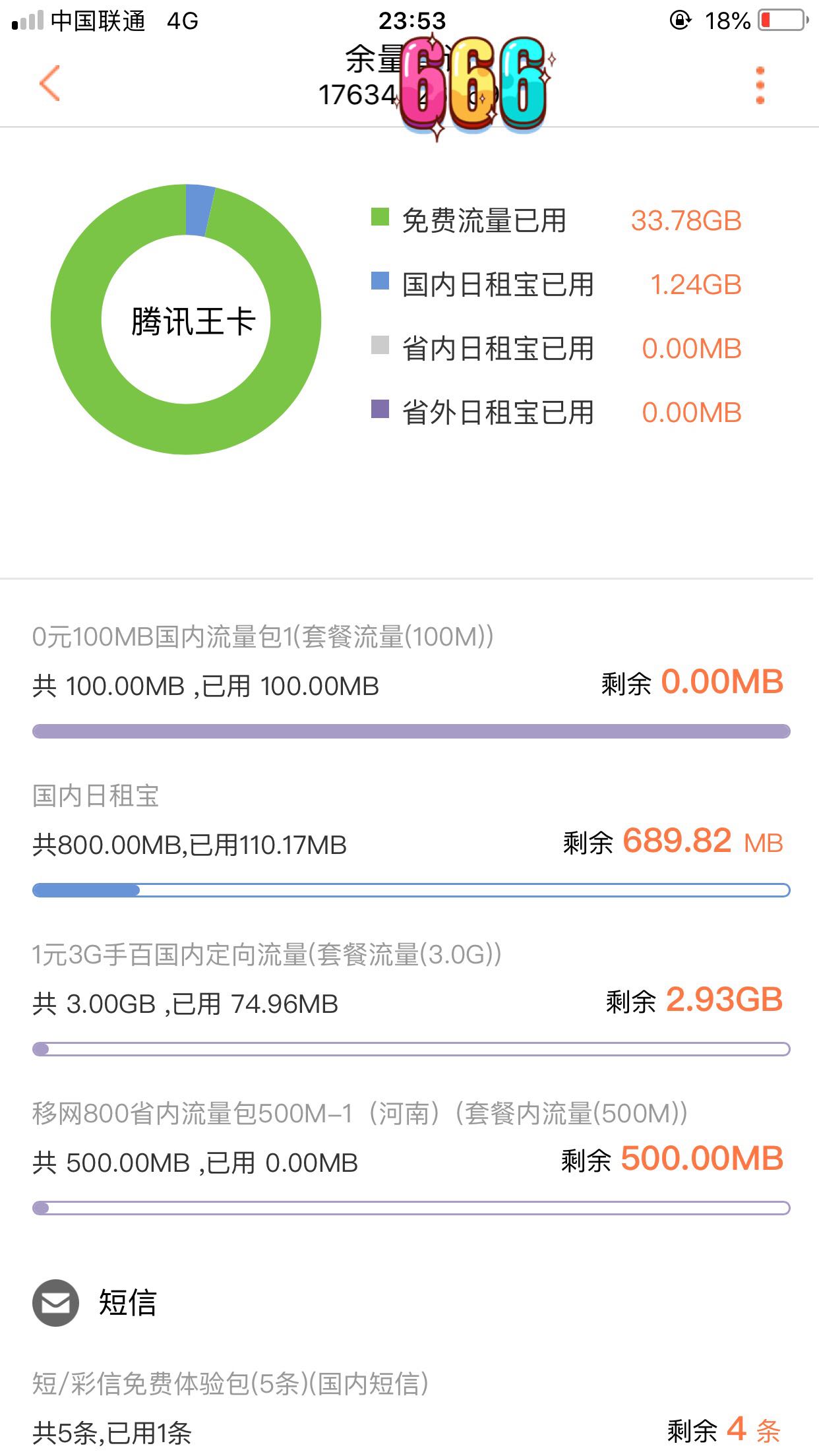Tap the SMS envelope icon
The width and height of the screenshot is (819, 1456).
[55, 1302]
